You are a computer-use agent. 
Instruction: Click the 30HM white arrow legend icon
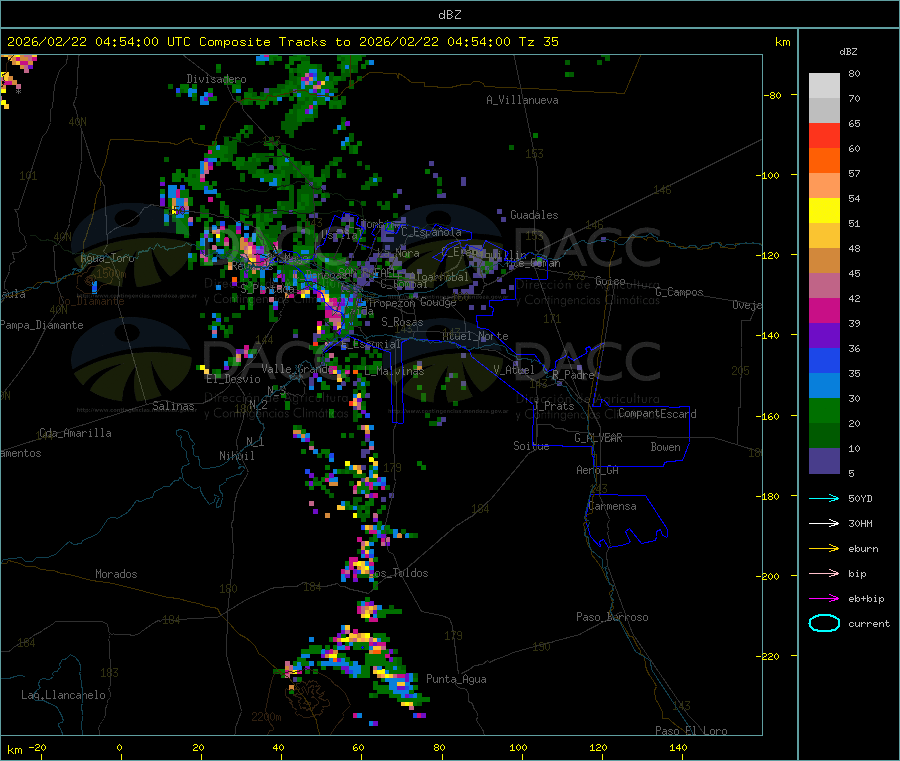[x=824, y=523]
